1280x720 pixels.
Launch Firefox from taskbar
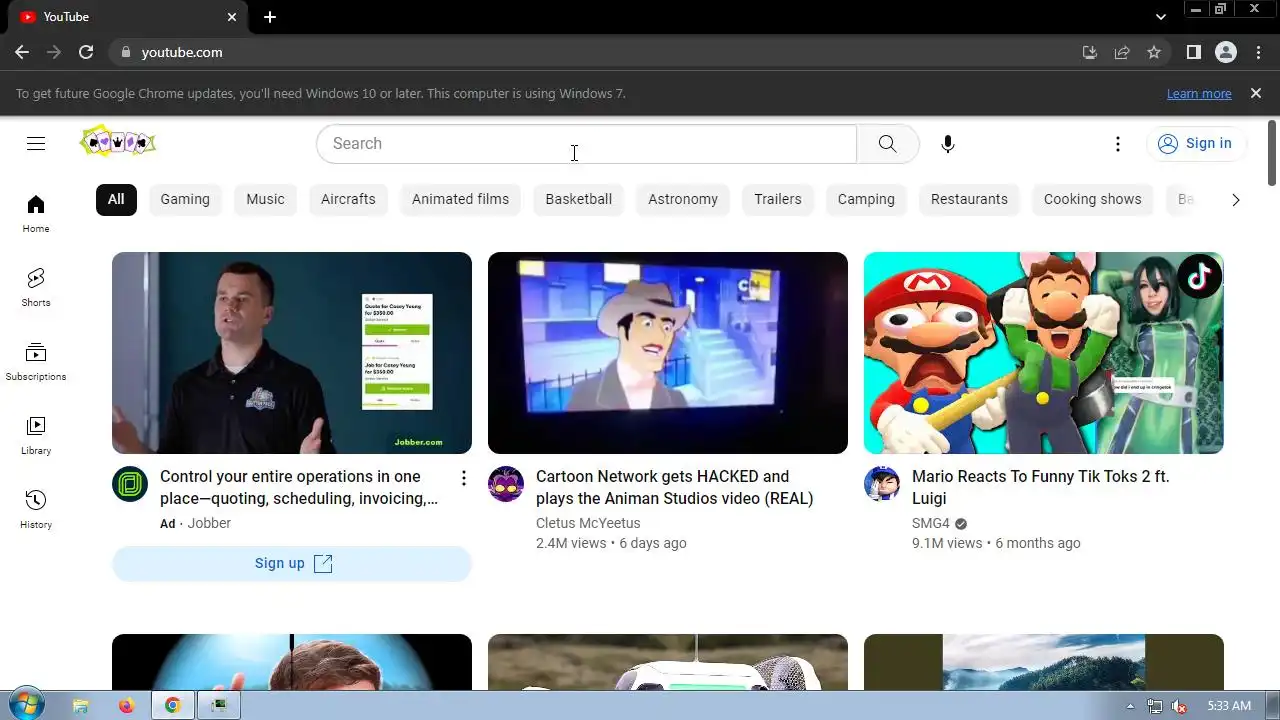[x=126, y=705]
